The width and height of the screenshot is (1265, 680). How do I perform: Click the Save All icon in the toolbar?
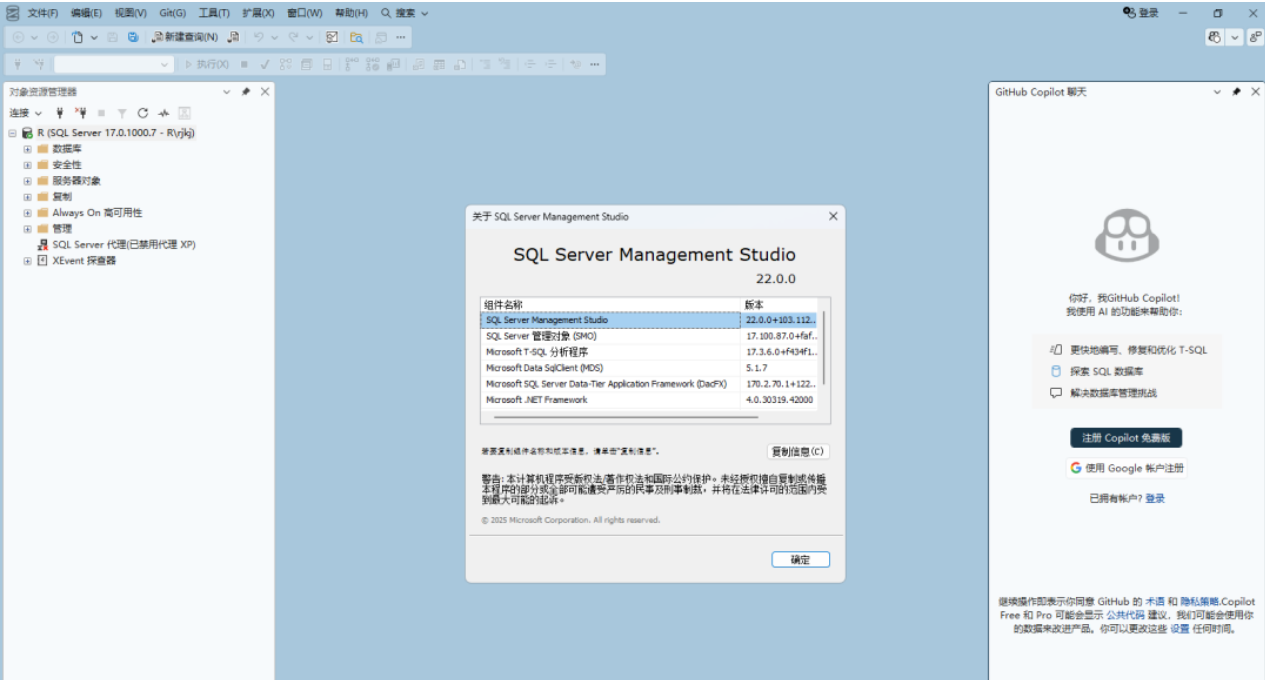[133, 37]
